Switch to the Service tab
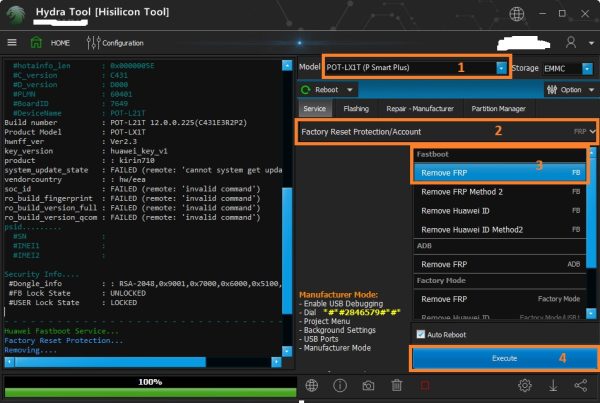Screen dimensions: 600x403 pyautogui.click(x=315, y=109)
